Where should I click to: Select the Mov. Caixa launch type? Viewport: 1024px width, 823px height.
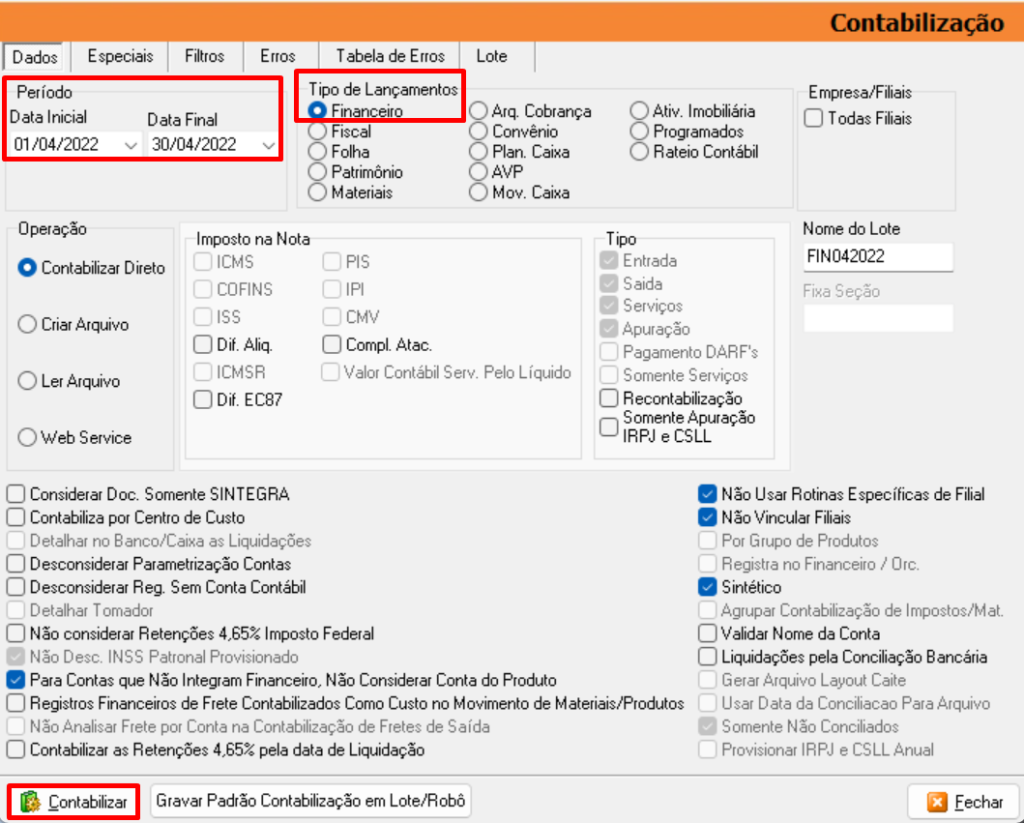coord(479,192)
